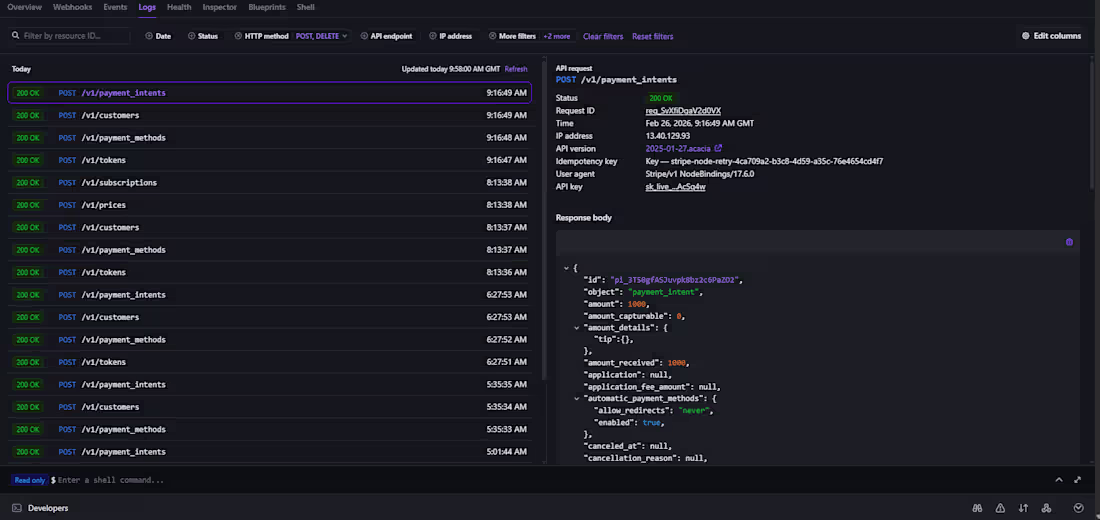1100x520 pixels.
Task: Open the Blueprints tab
Action: pyautogui.click(x=267, y=7)
